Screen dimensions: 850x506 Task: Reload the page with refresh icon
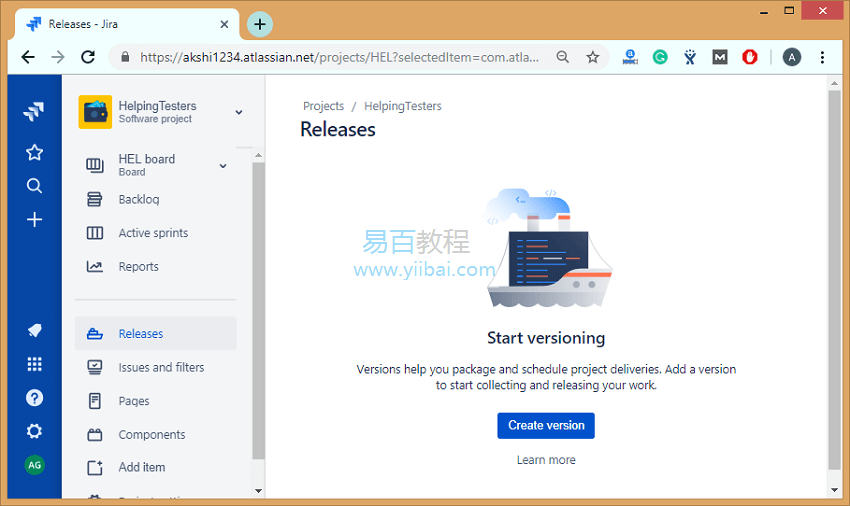click(x=88, y=57)
